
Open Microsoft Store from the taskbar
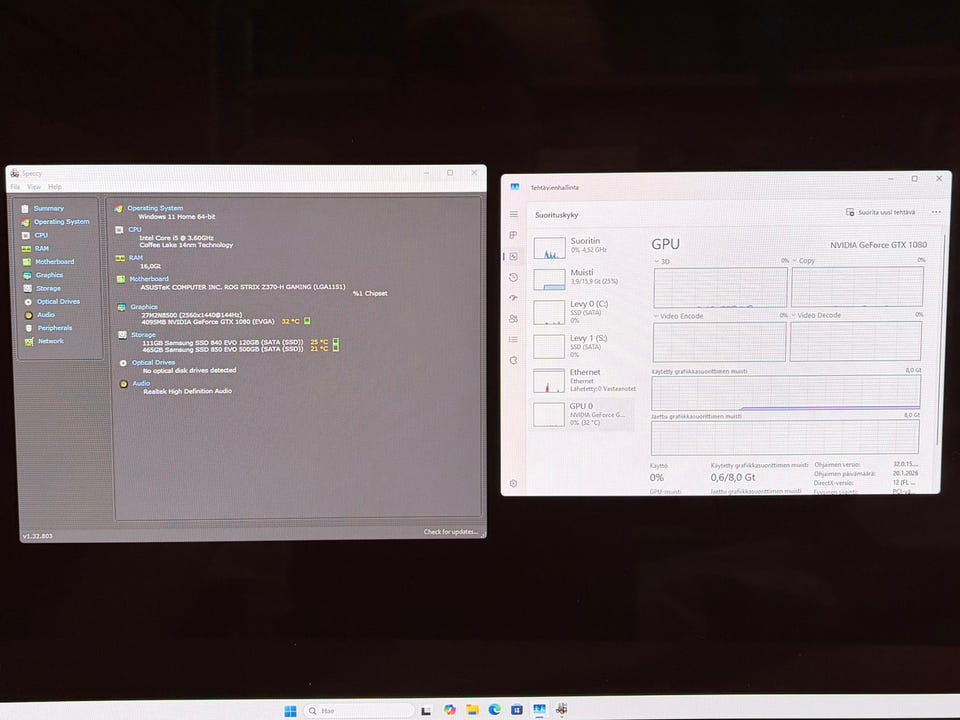point(517,710)
